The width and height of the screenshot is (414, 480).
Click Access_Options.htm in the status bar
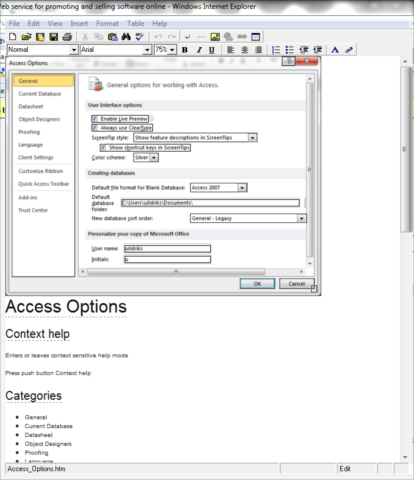click(x=36, y=469)
